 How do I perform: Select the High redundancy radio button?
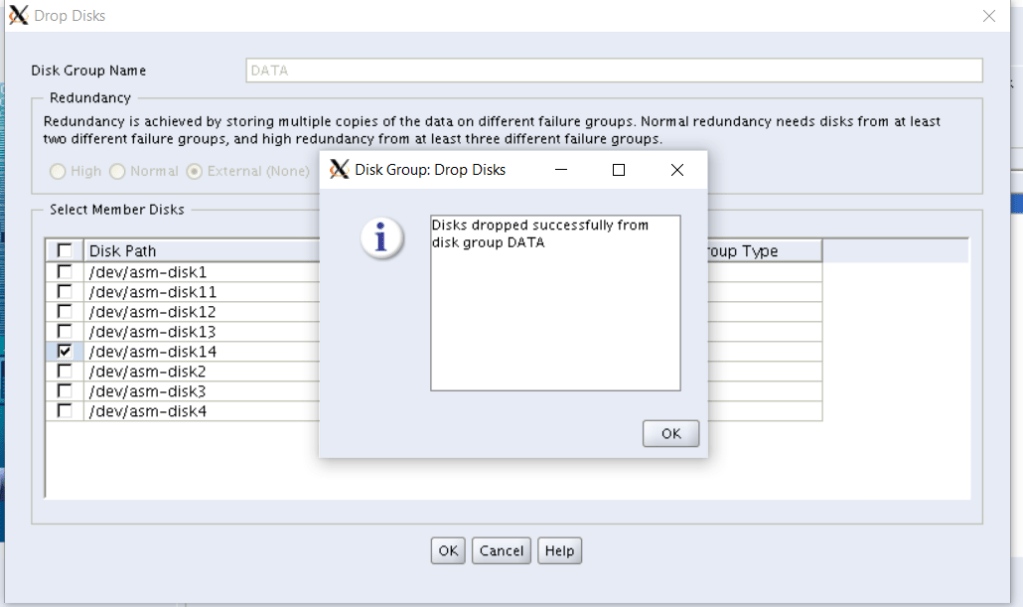coord(58,171)
